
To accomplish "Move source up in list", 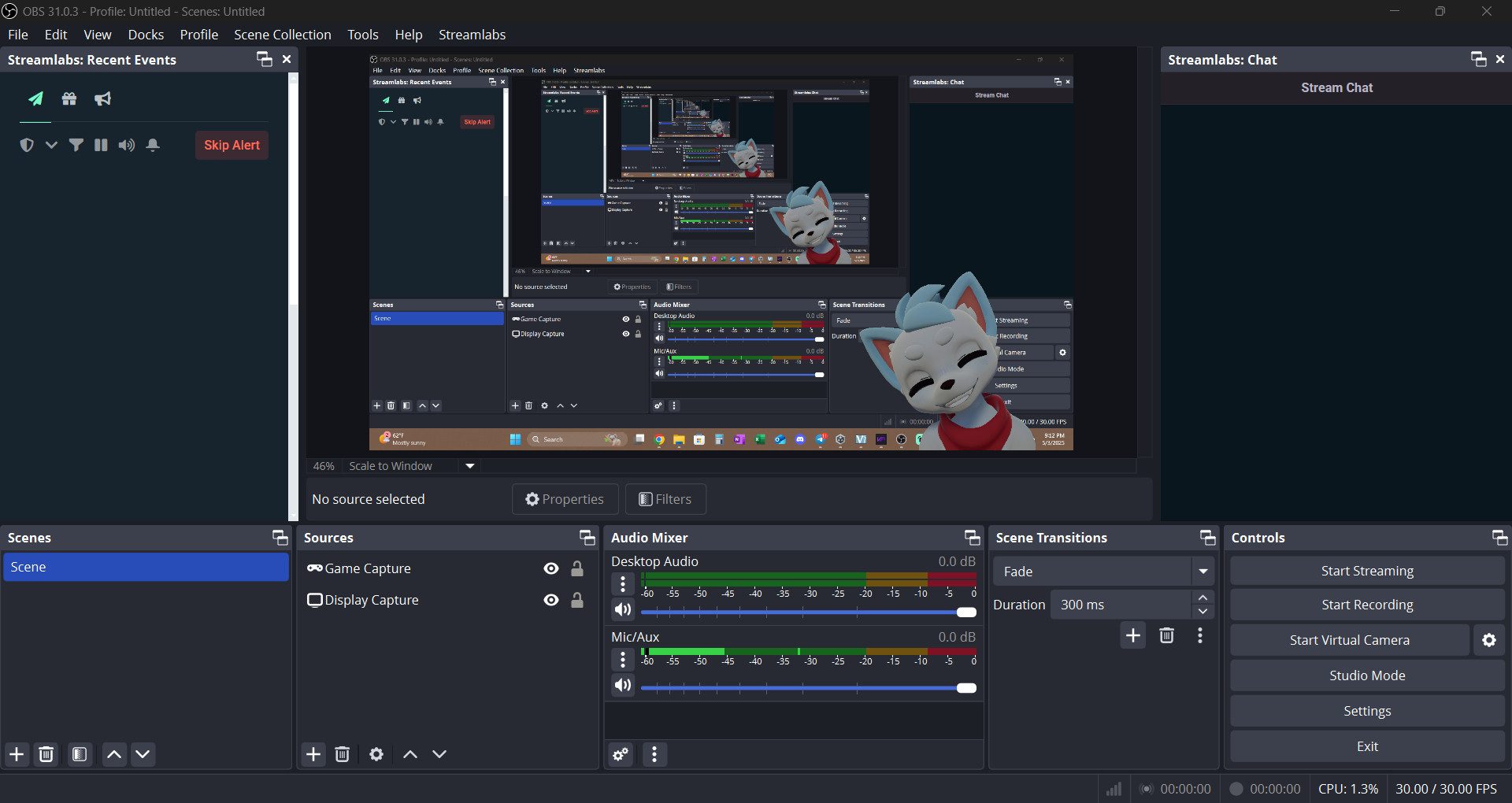I will tap(410, 754).
